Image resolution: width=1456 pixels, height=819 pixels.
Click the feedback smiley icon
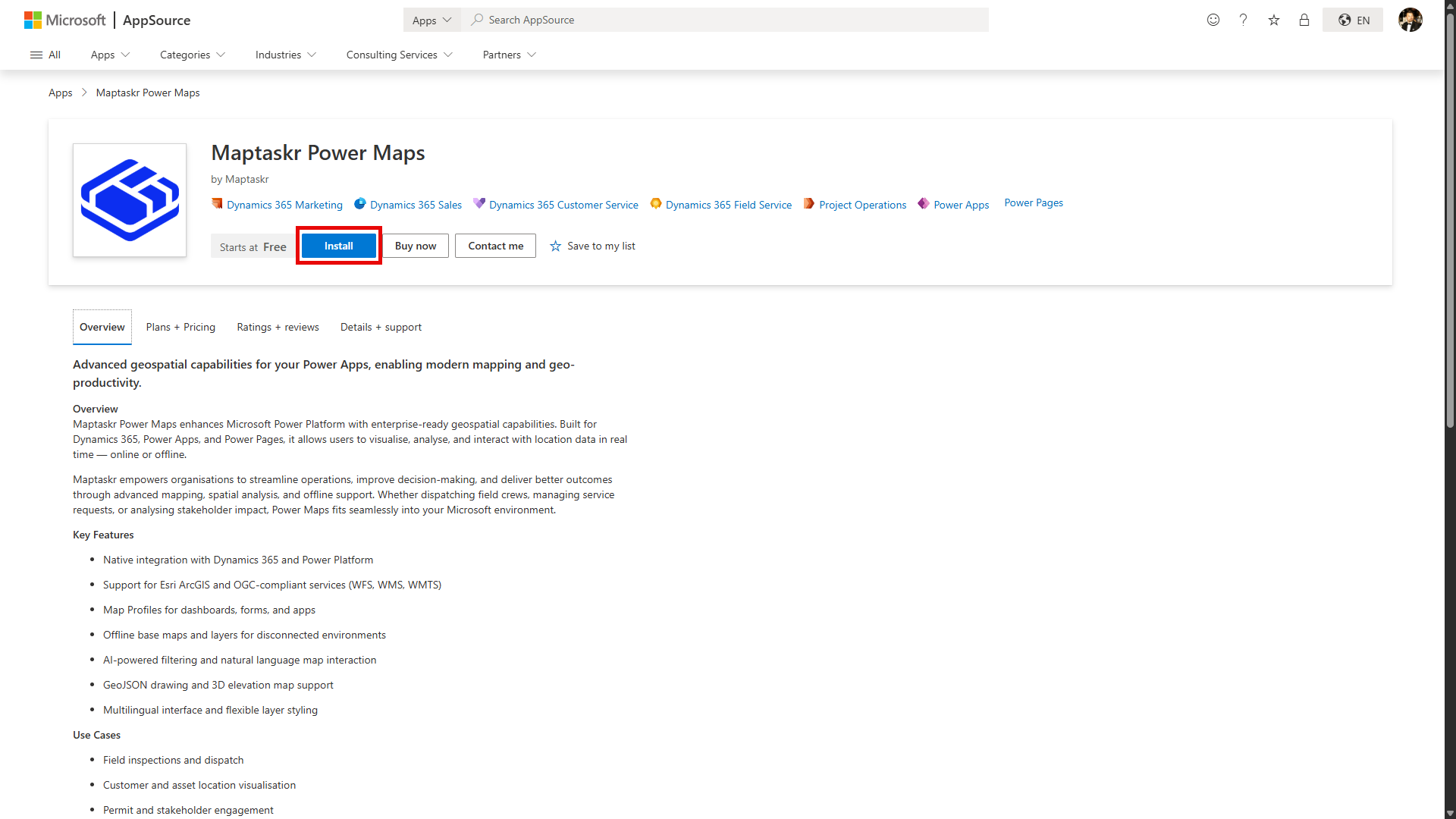click(1213, 20)
